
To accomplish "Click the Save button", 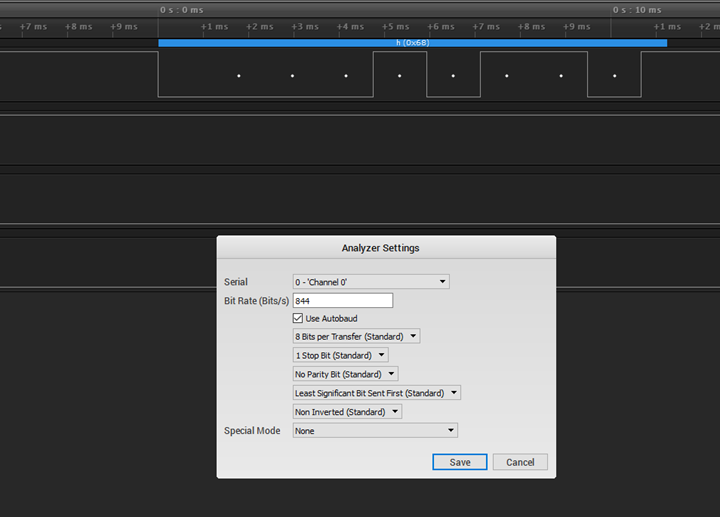I will (459, 462).
